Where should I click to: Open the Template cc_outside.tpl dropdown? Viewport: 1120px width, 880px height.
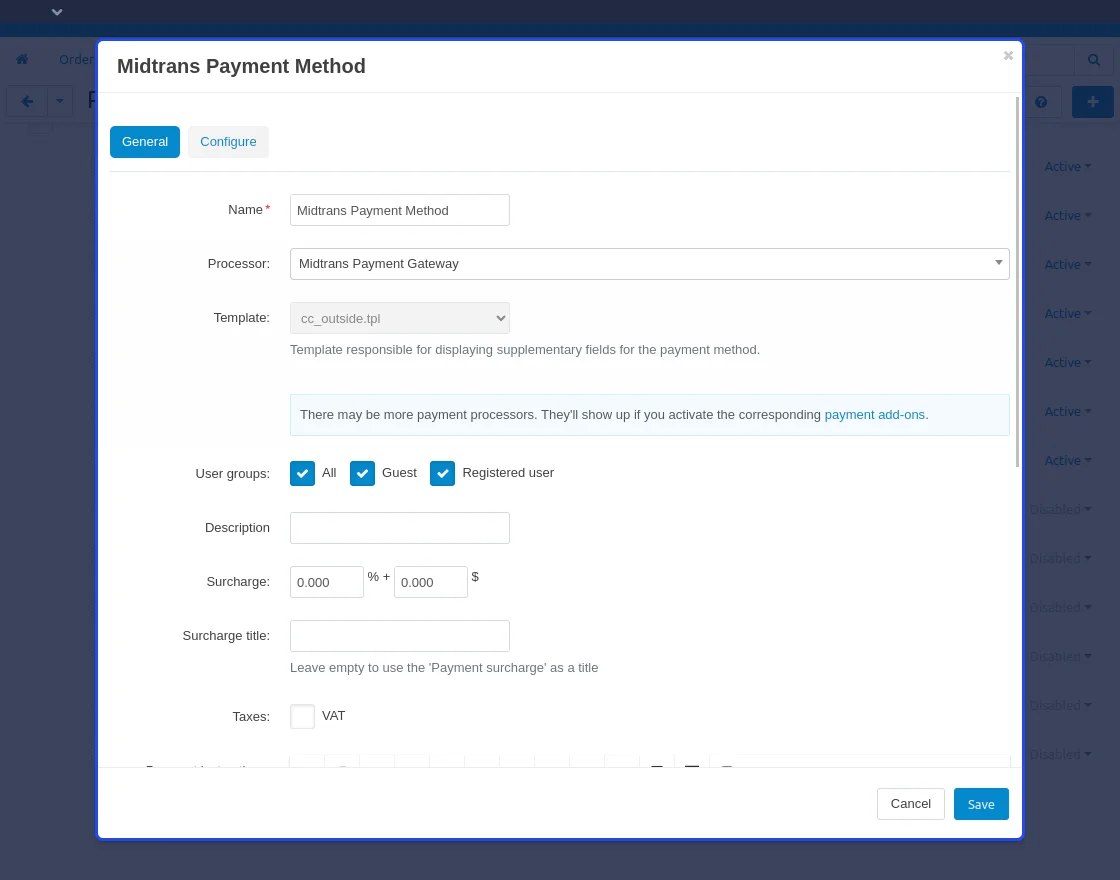pyautogui.click(x=399, y=318)
